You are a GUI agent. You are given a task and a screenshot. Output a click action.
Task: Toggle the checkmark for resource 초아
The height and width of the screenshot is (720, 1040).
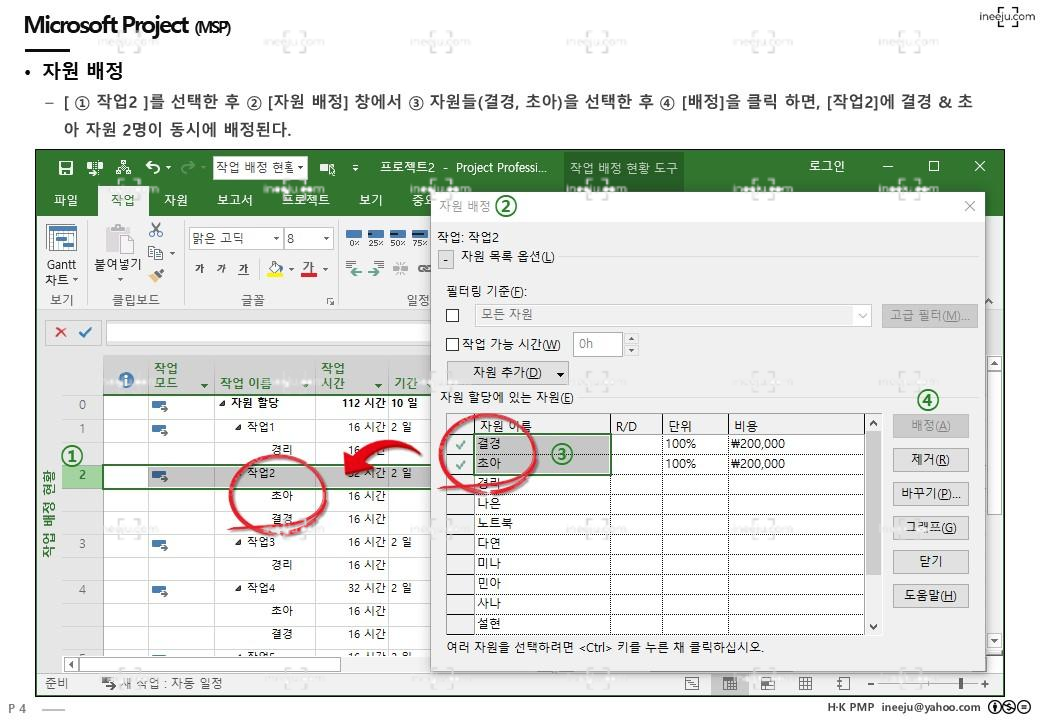pyautogui.click(x=461, y=464)
